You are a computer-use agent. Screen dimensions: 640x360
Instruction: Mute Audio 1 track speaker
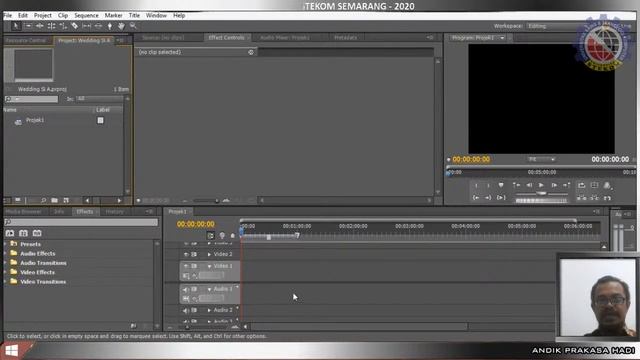click(x=186, y=289)
